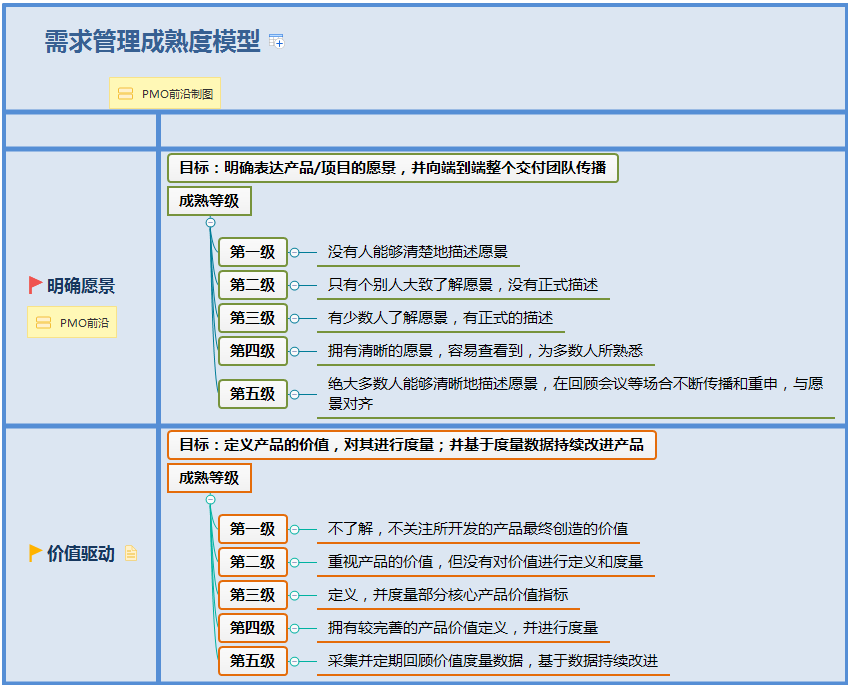The image size is (849, 685).
Task: Click the label icon on PMO前沿 tag
Action: [x=43, y=323]
